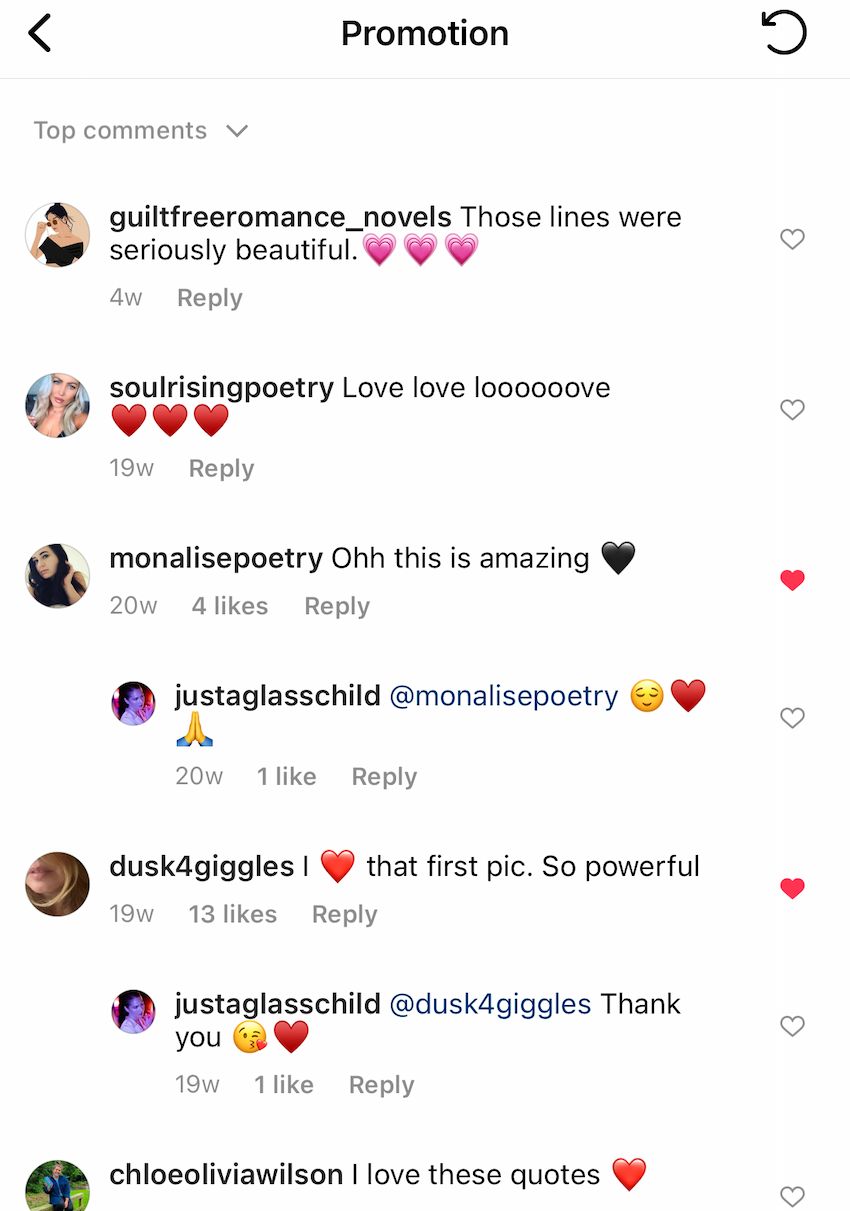Tap the refresh icon in the header
The width and height of the screenshot is (850, 1211).
pyautogui.click(x=783, y=35)
